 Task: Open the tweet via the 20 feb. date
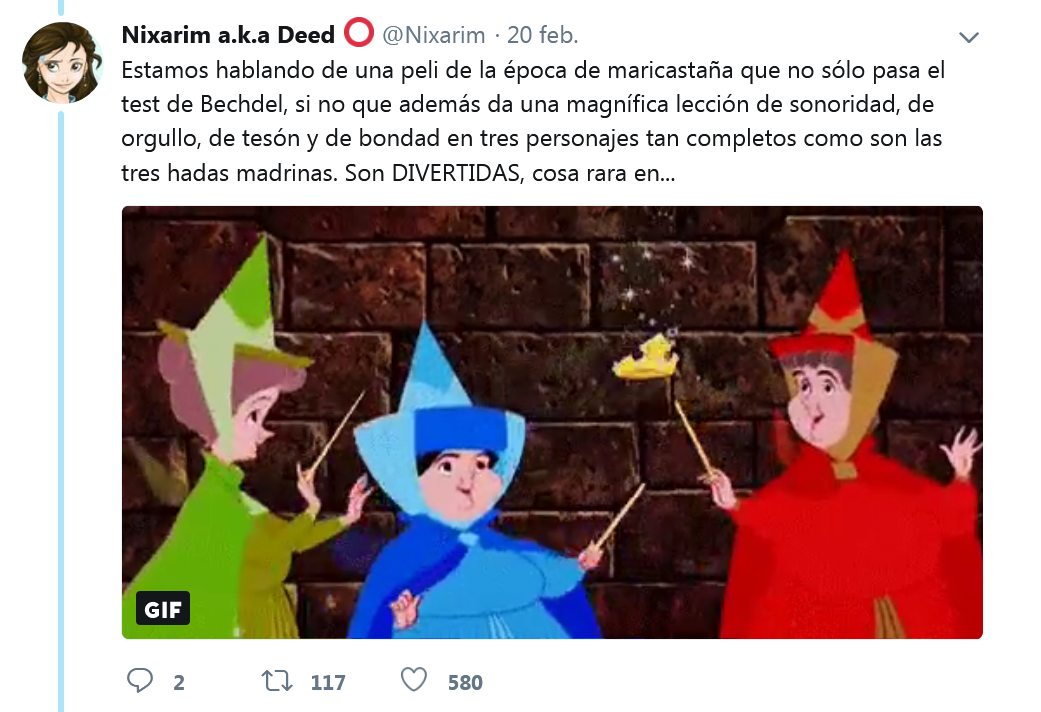click(542, 35)
